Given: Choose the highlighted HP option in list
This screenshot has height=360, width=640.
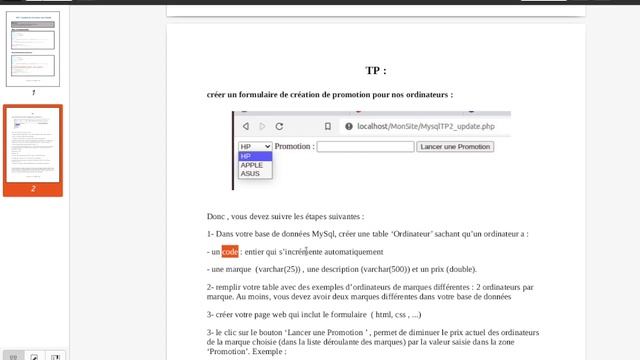Looking at the screenshot, I should [255, 156].
